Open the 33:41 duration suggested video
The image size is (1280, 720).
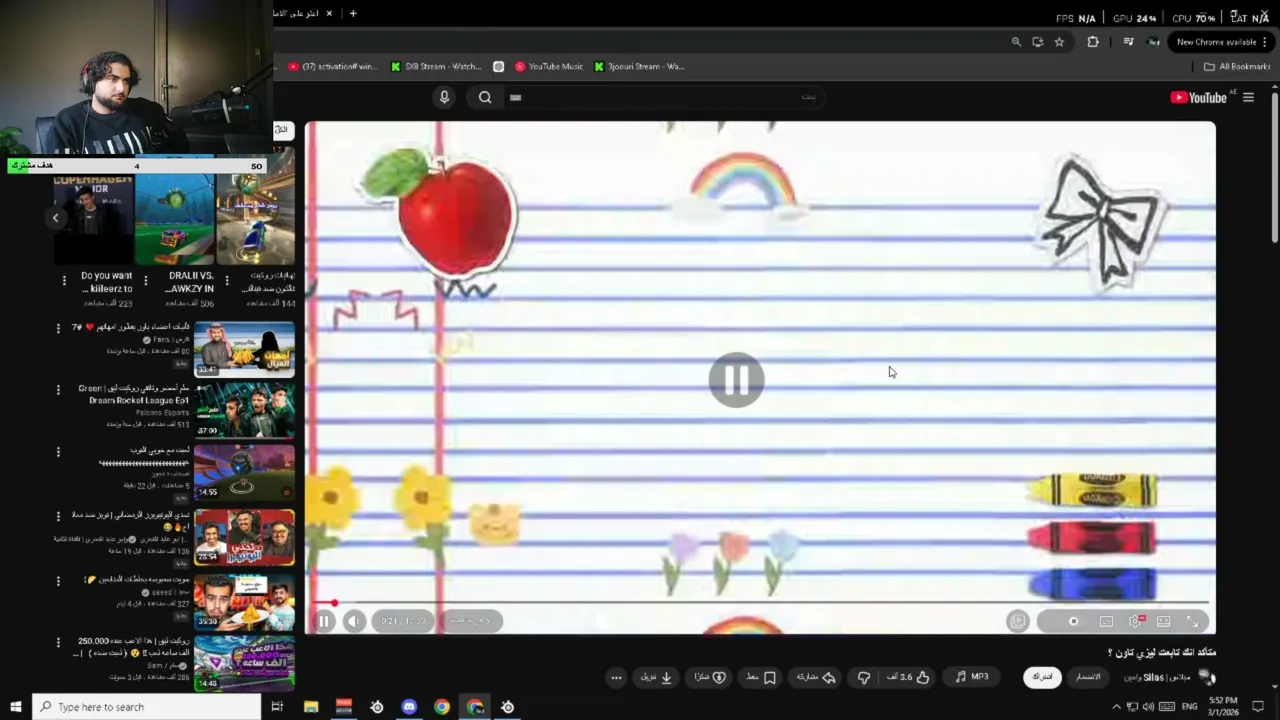244,349
